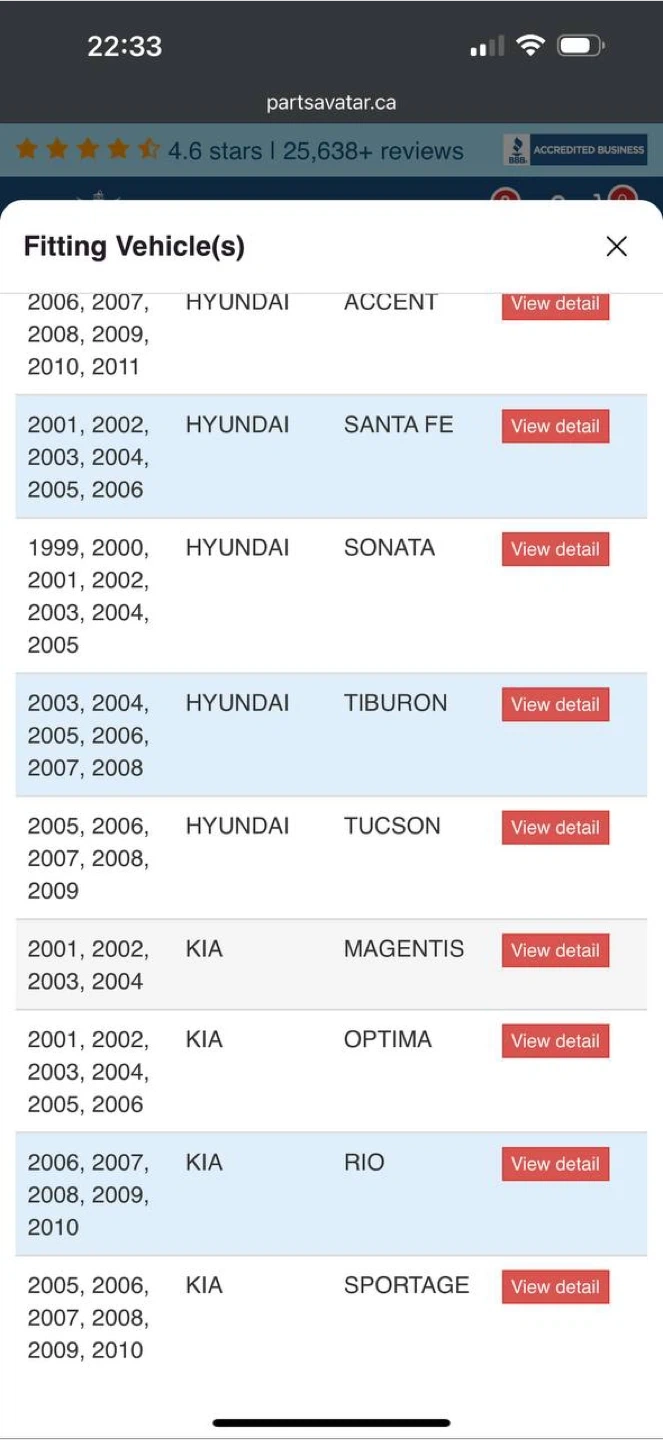The height and width of the screenshot is (1440, 663).
Task: Tap the cellular signal icon
Action: click(487, 46)
